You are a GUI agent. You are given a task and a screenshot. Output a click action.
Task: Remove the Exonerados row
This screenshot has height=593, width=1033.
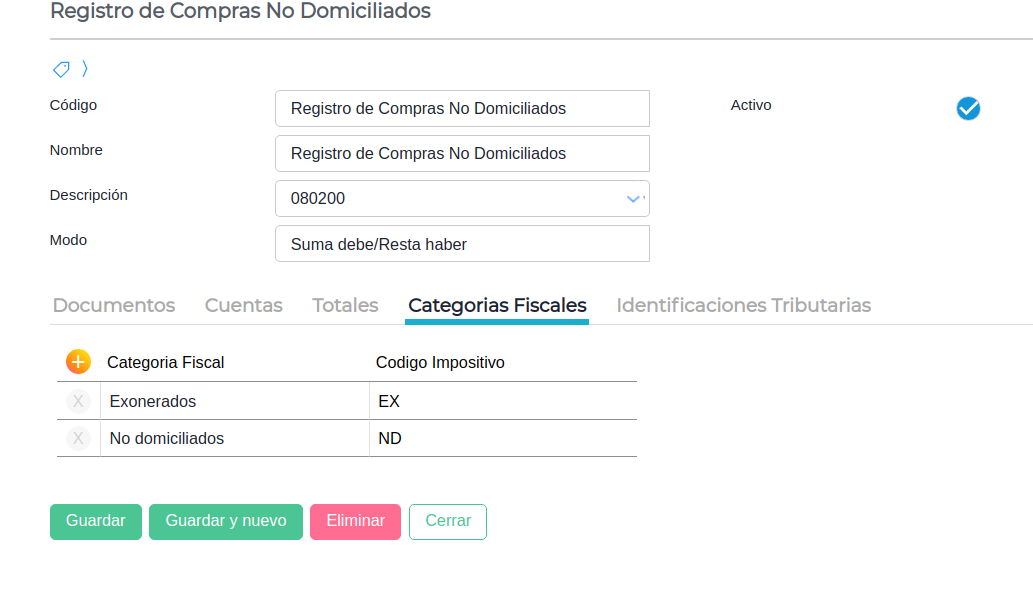(78, 401)
